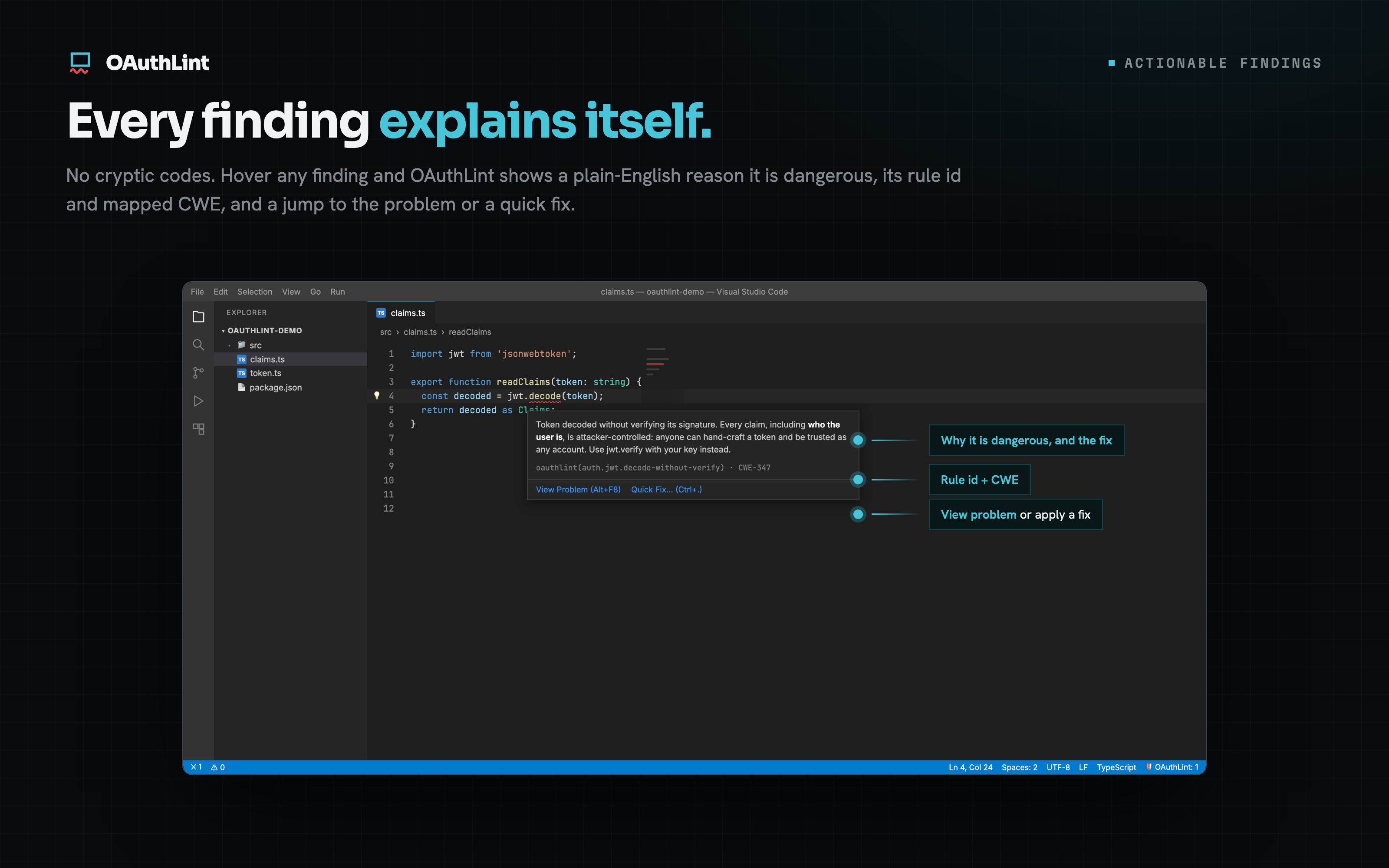Viewport: 1389px width, 868px height.
Task: Click the underlined decode call on line 4
Action: click(x=545, y=396)
